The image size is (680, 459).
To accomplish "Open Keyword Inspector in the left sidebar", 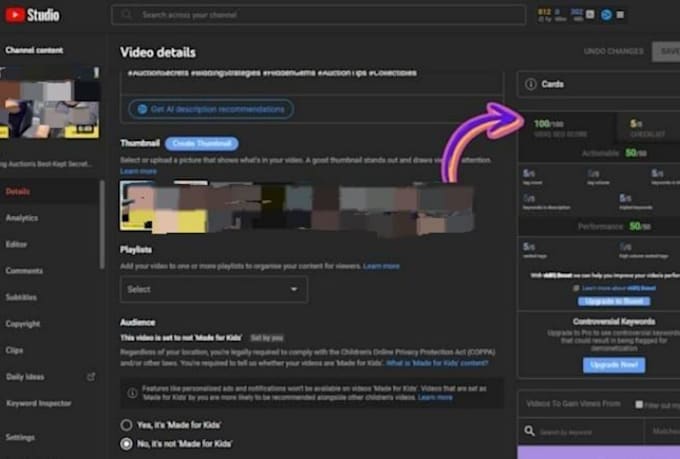I will [x=39, y=403].
